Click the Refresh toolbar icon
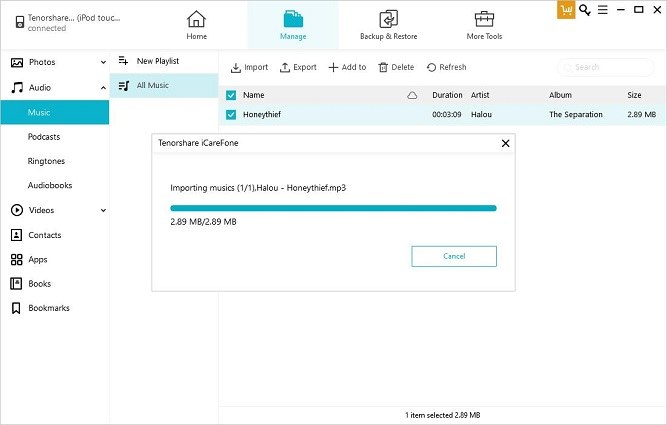This screenshot has width=667, height=425. [431, 67]
